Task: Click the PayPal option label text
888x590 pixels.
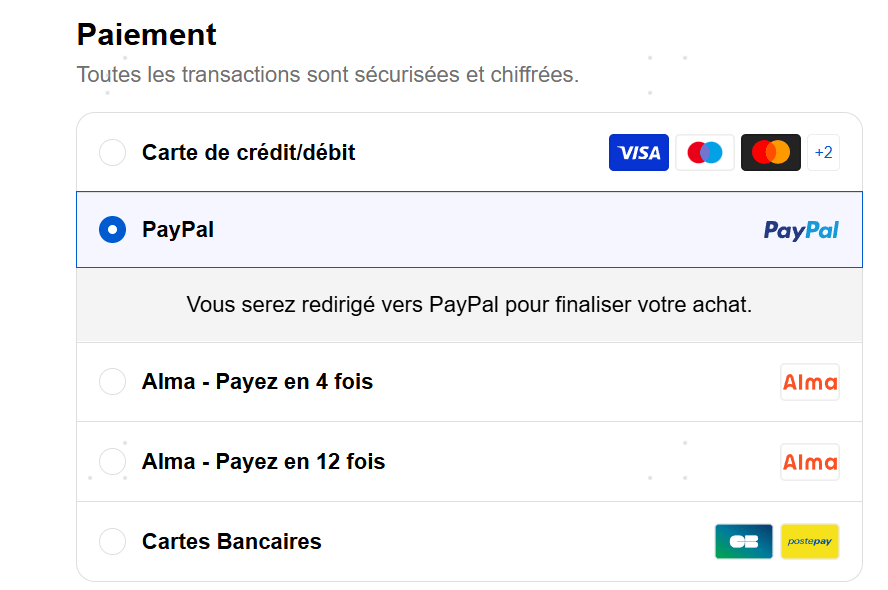Action: [178, 230]
